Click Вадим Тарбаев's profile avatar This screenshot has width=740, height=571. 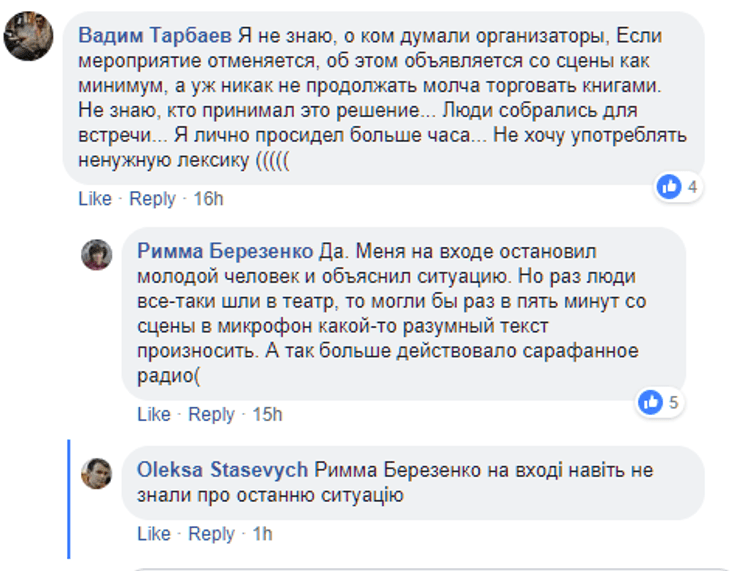coord(30,36)
